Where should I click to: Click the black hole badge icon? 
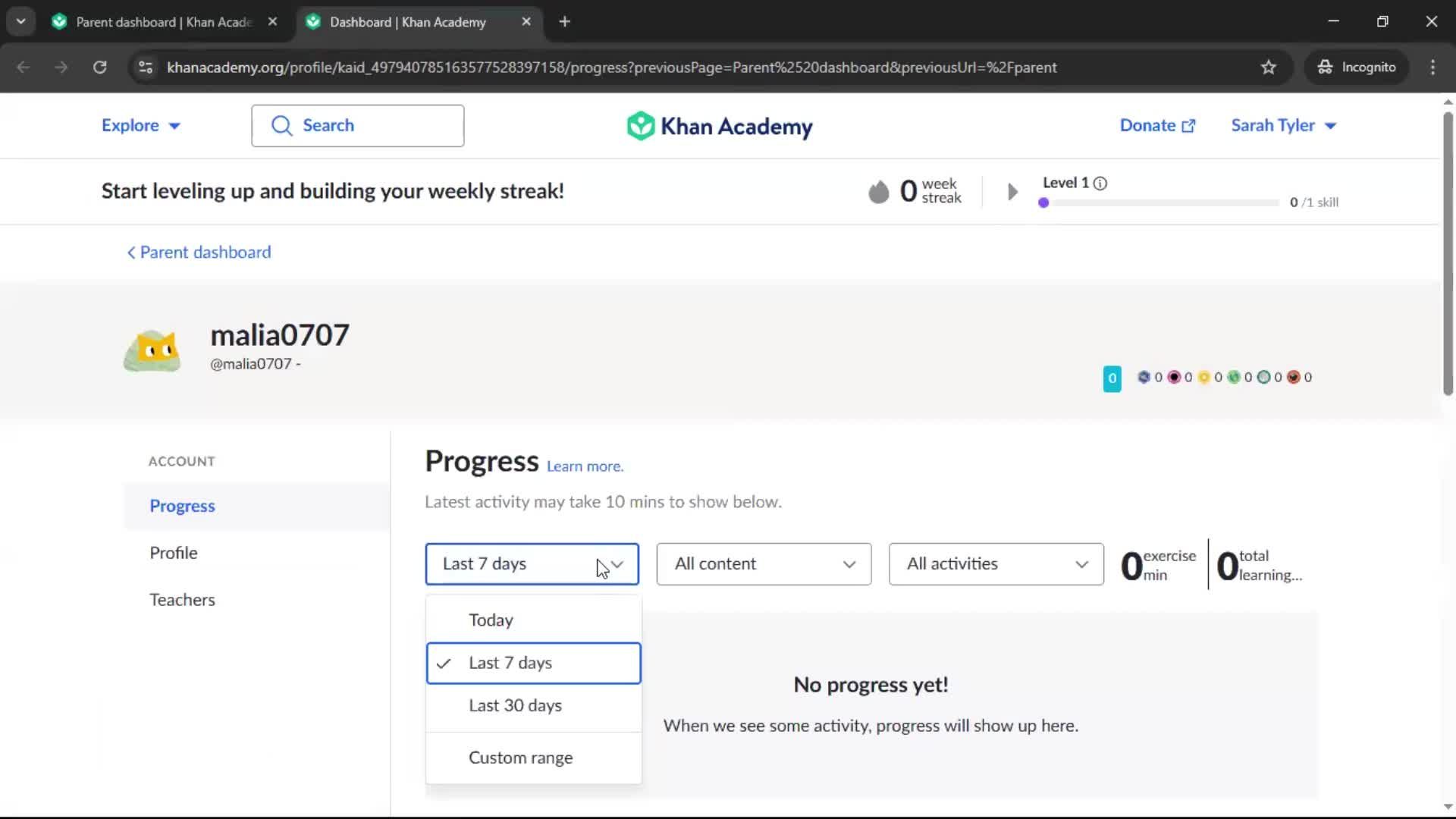pyautogui.click(x=1263, y=377)
